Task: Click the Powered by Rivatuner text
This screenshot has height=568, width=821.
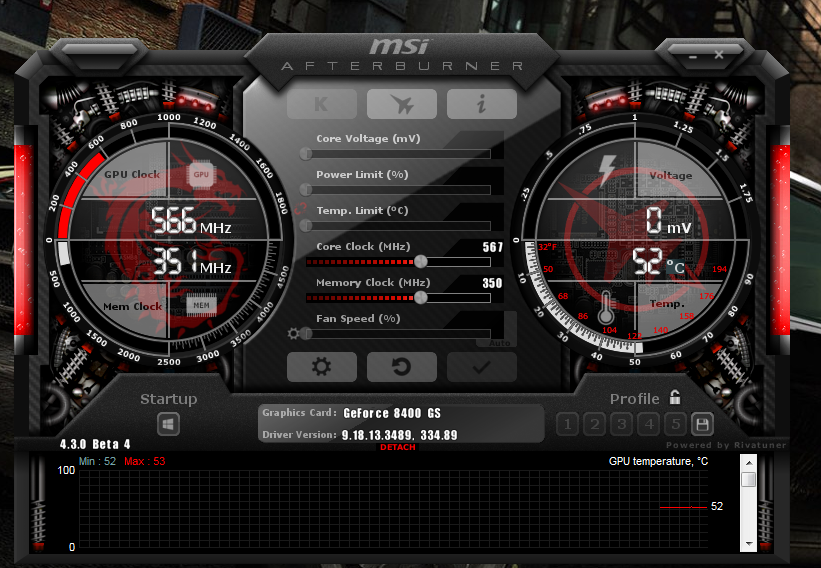Action: [x=726, y=445]
